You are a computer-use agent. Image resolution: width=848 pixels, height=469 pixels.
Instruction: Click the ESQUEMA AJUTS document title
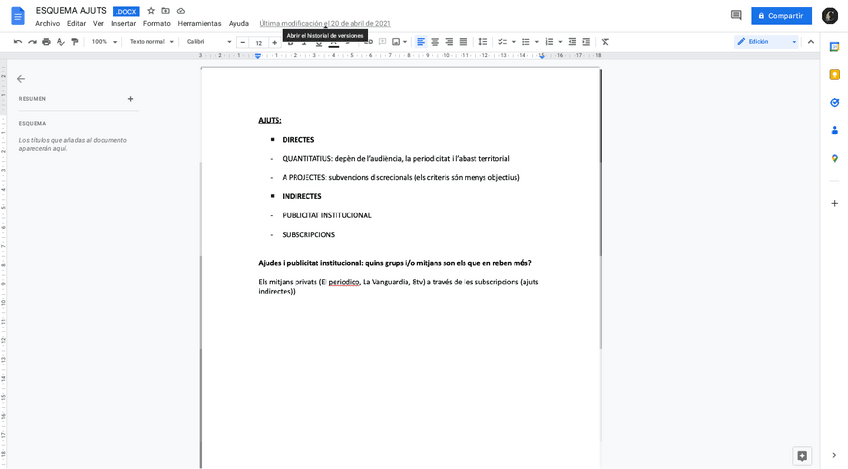[x=71, y=10]
